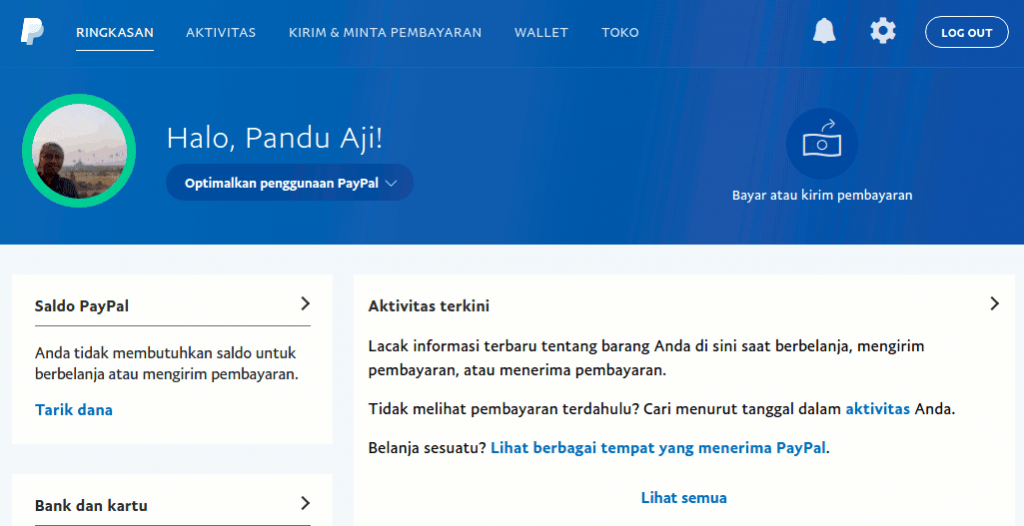Click the Halo, Pandu Aji! greeting

[x=274, y=139]
